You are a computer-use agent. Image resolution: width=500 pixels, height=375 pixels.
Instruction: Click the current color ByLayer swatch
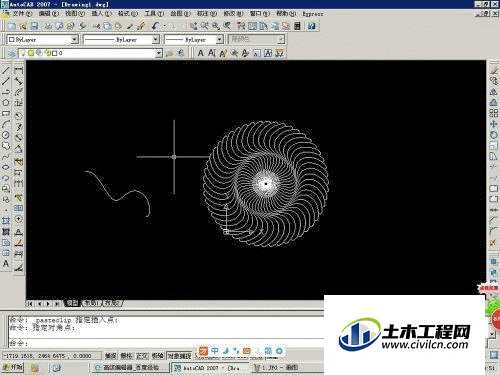tap(12, 39)
